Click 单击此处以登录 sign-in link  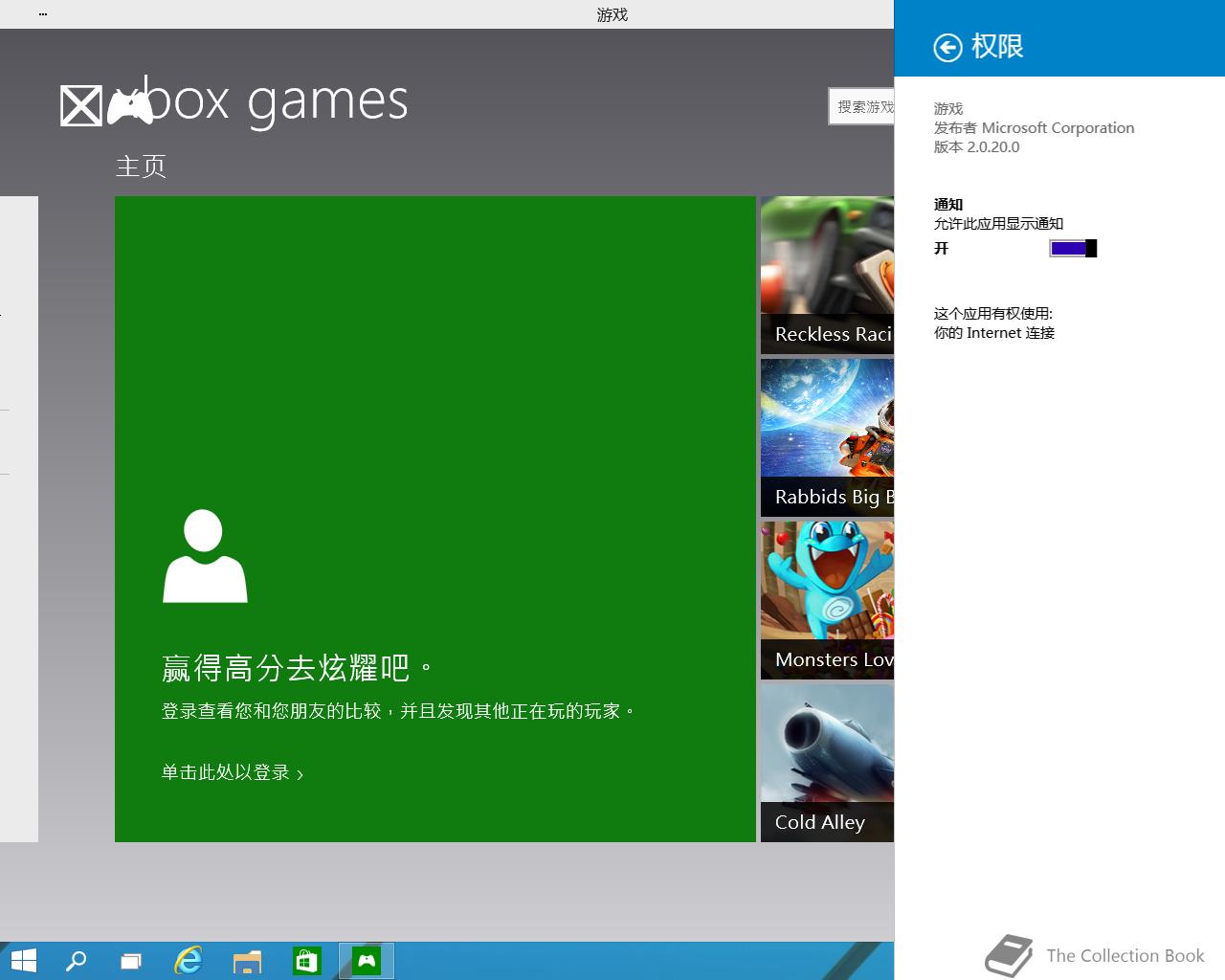coord(233,772)
